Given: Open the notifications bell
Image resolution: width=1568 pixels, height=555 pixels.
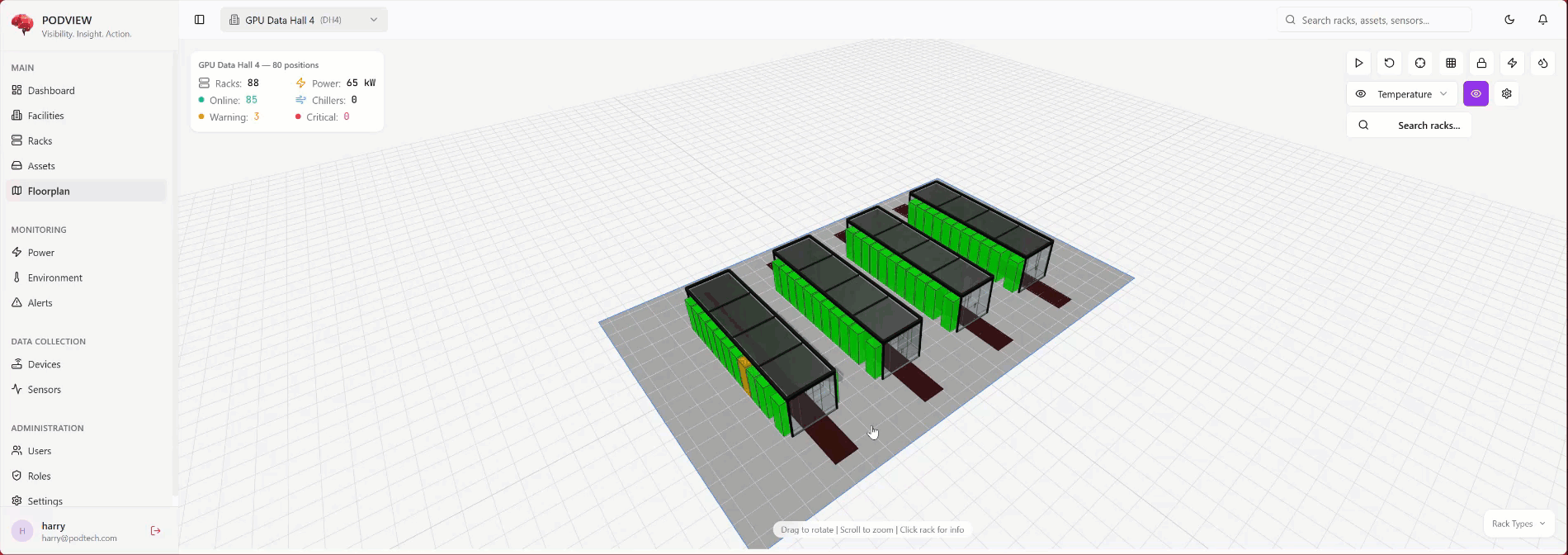Looking at the screenshot, I should tap(1542, 20).
